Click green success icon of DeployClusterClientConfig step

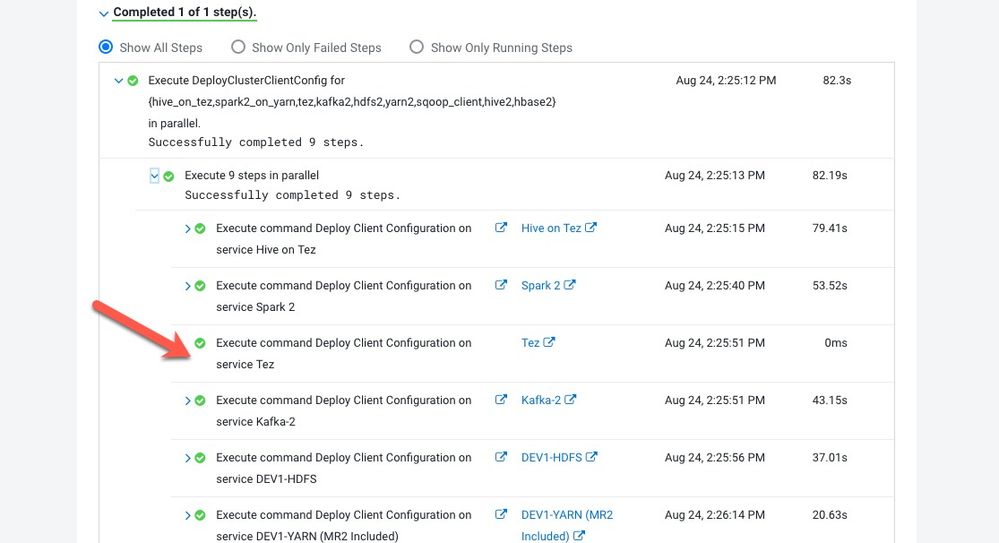[133, 81]
